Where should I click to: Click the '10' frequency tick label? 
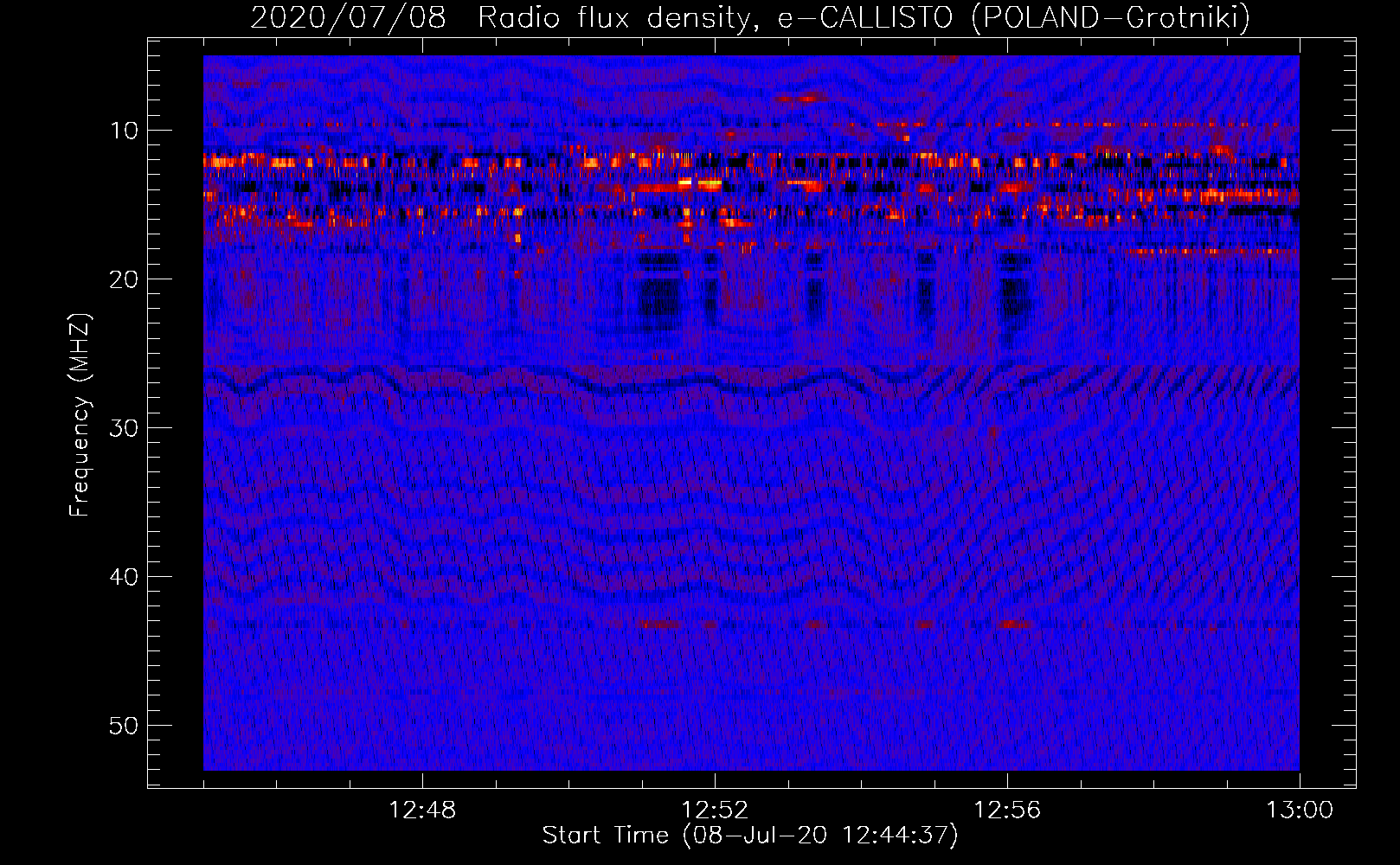[124, 131]
